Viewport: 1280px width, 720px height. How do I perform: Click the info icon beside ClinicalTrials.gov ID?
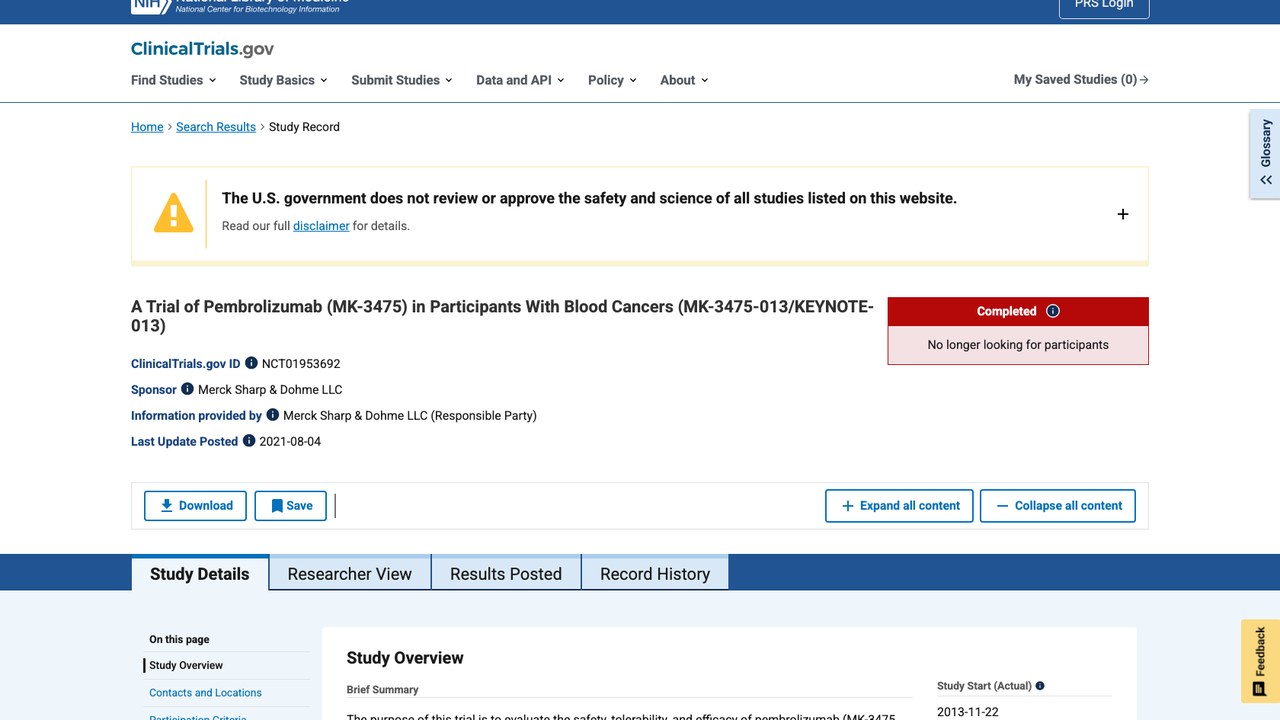[251, 363]
